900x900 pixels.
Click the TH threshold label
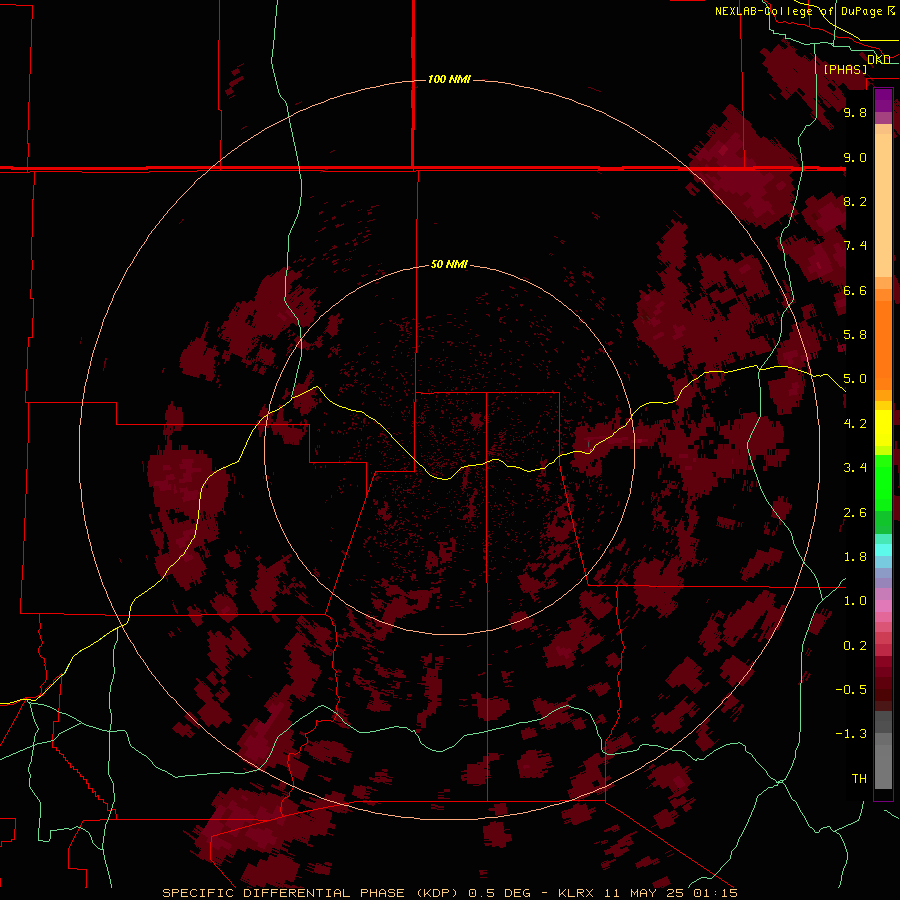point(859,779)
